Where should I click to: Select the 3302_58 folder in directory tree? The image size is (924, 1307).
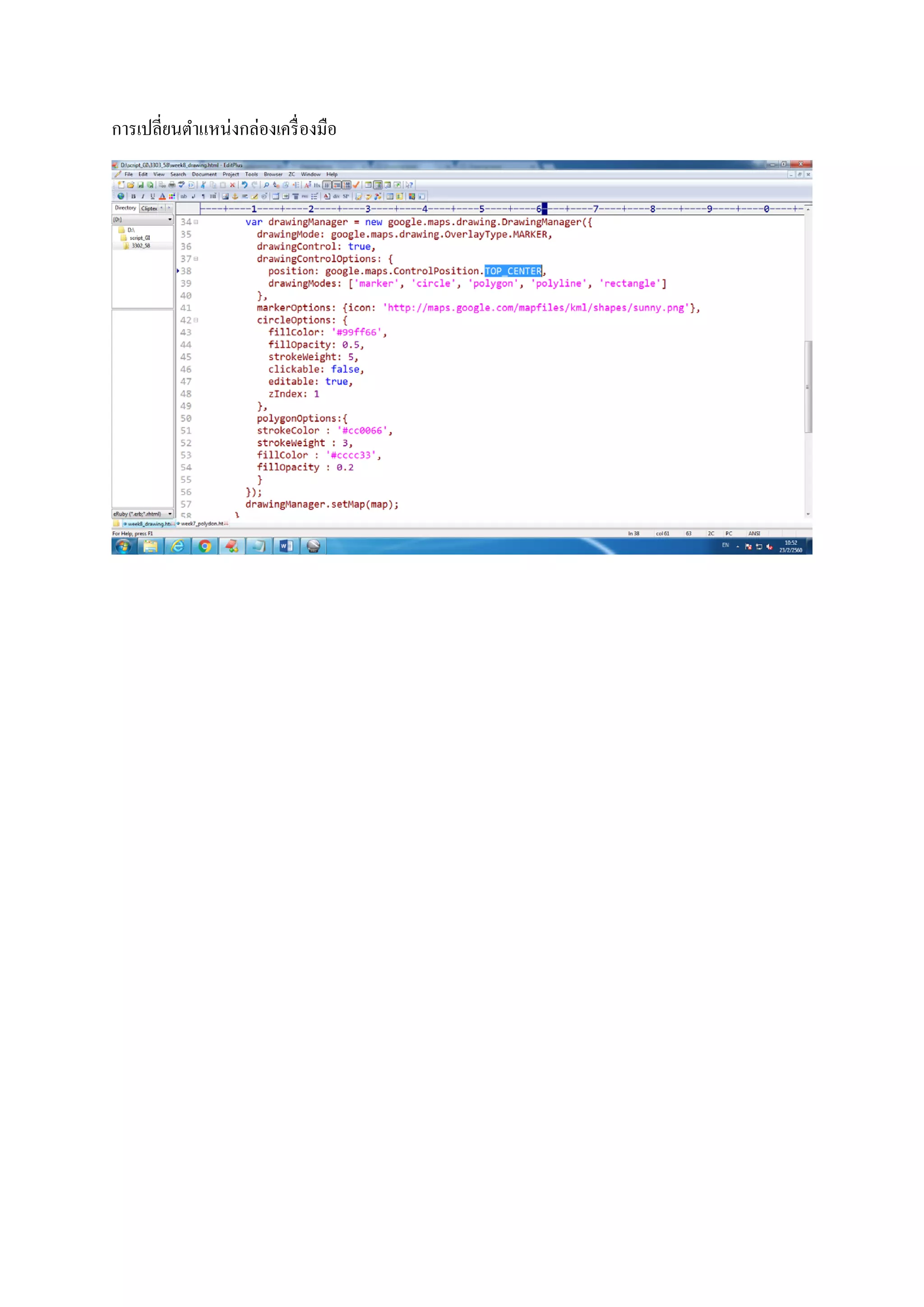[140, 246]
